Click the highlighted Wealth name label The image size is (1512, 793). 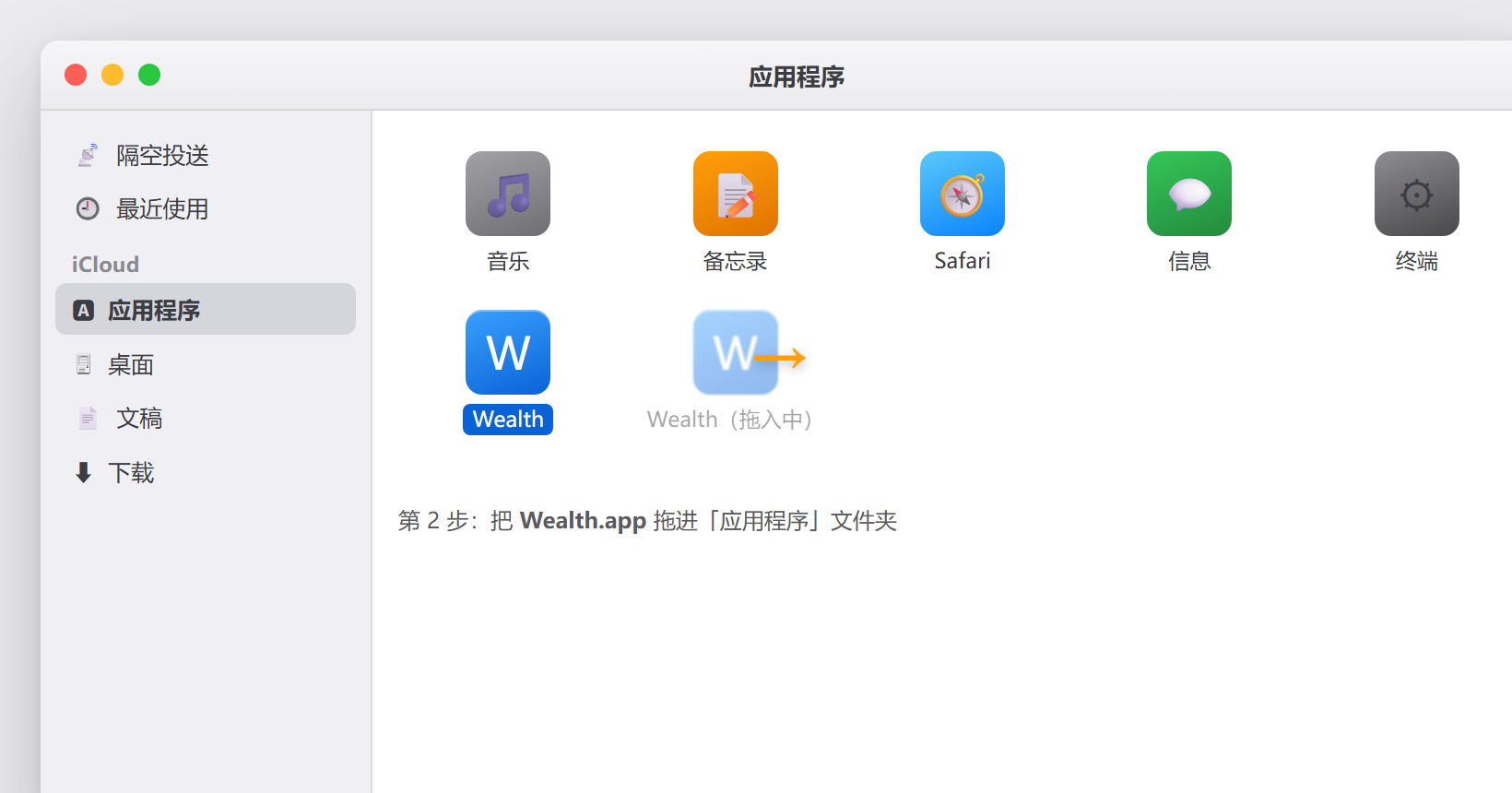[508, 420]
